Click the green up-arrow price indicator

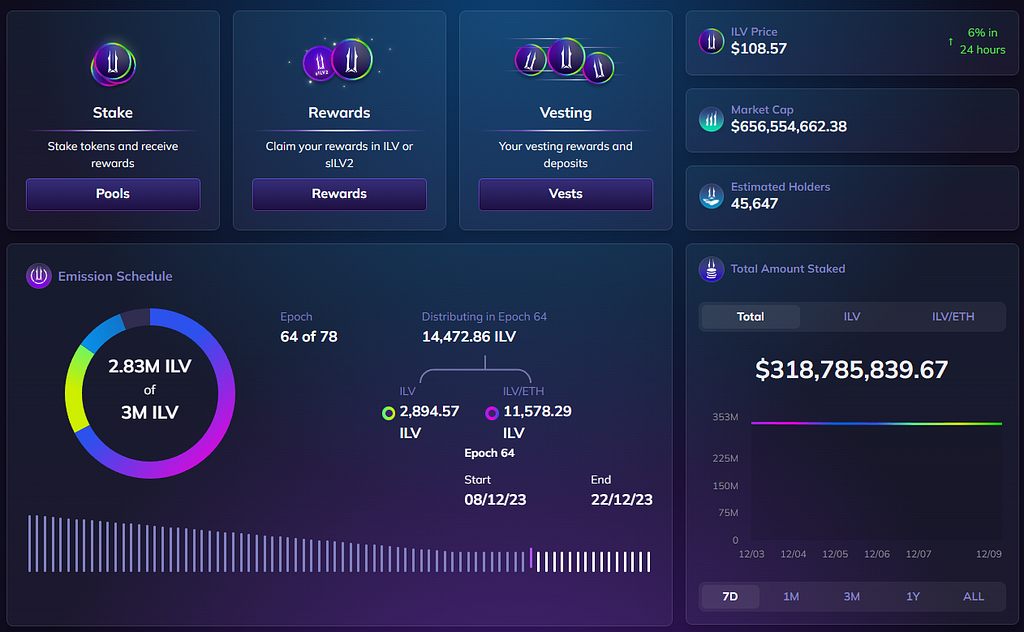point(950,41)
